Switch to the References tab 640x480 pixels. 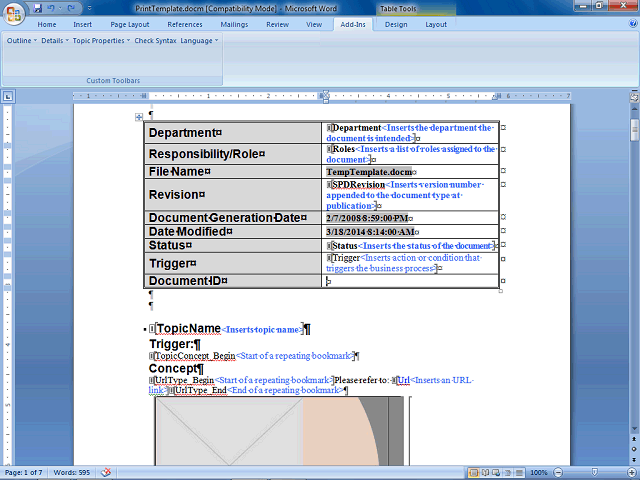click(185, 24)
